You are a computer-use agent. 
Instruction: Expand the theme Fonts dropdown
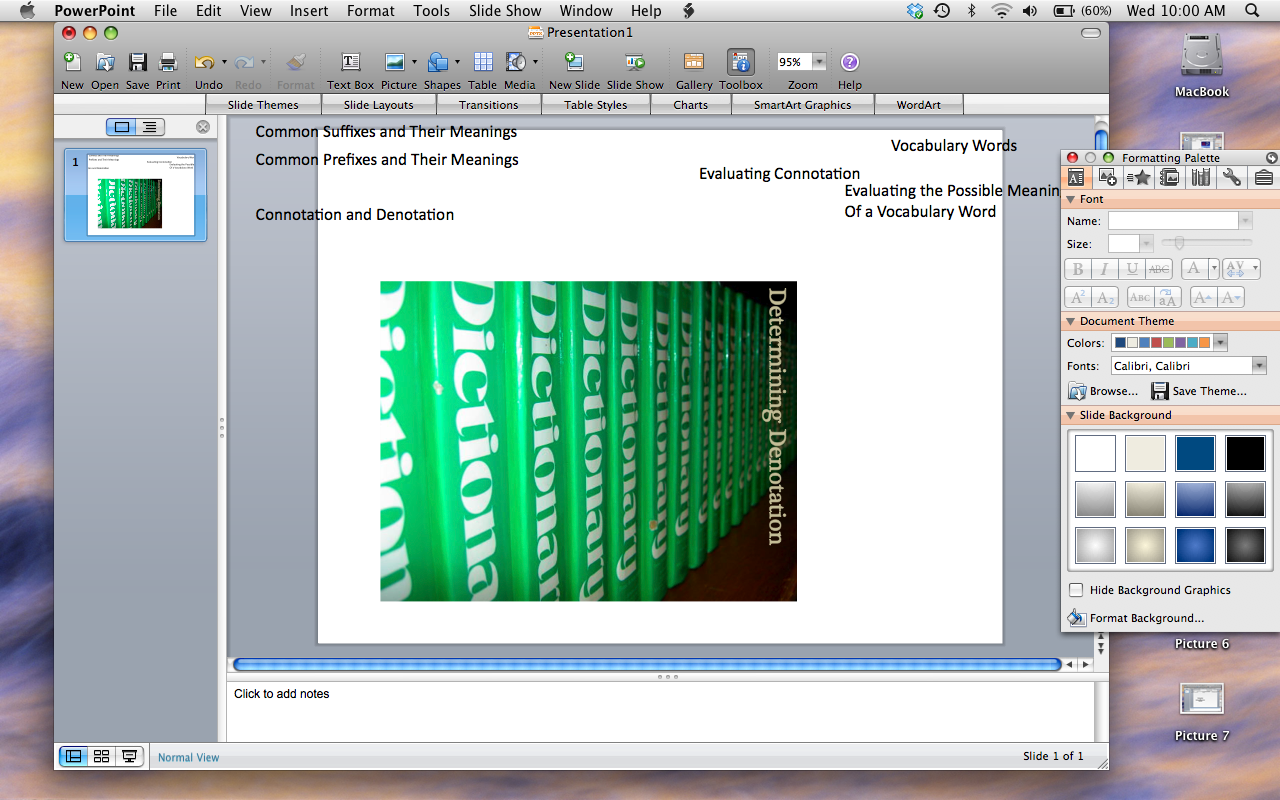pos(1258,366)
